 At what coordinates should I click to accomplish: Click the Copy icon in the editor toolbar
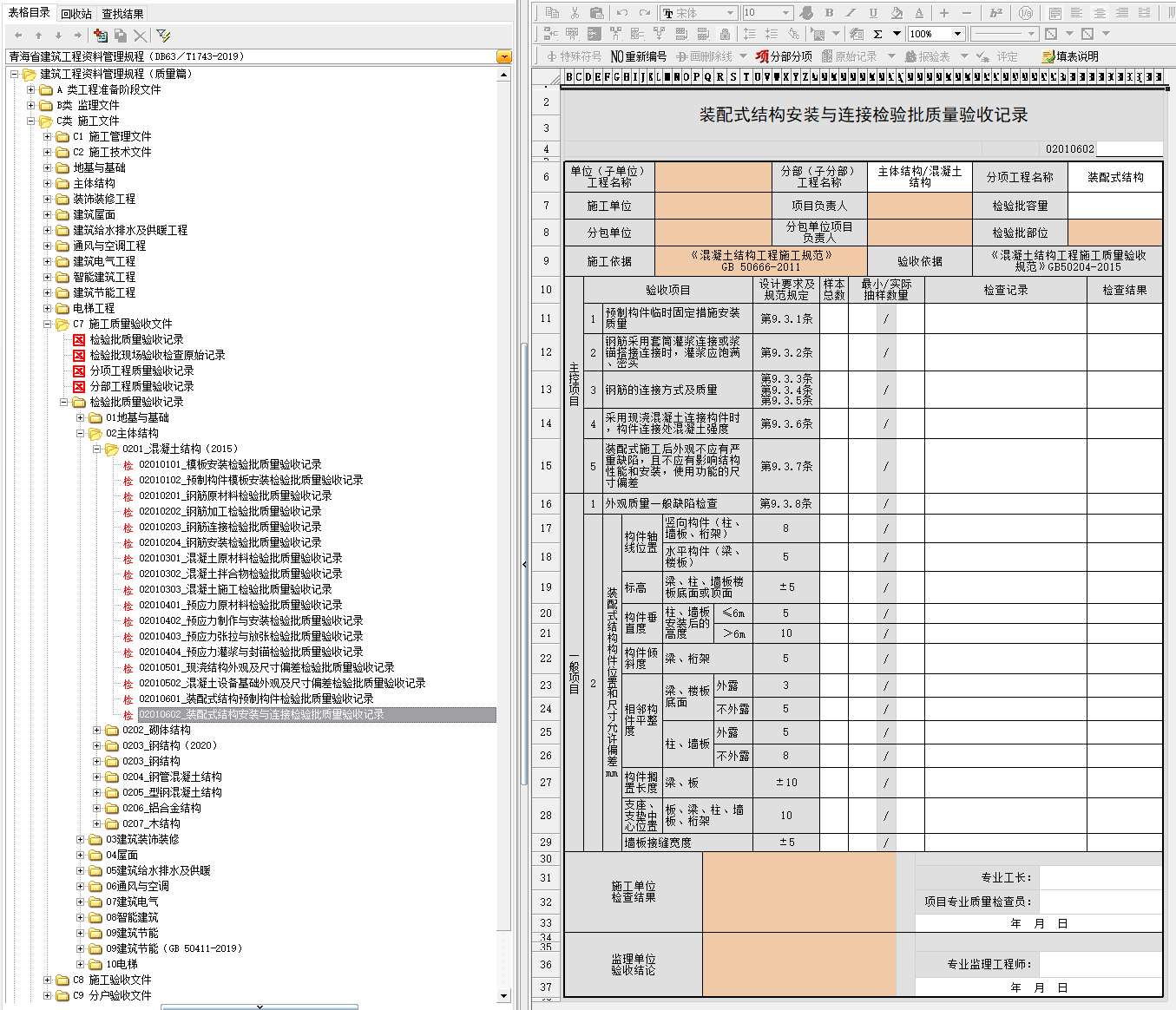[553, 13]
